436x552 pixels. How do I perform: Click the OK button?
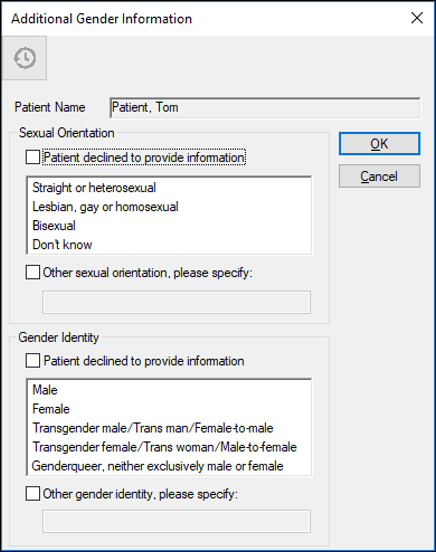(x=379, y=144)
